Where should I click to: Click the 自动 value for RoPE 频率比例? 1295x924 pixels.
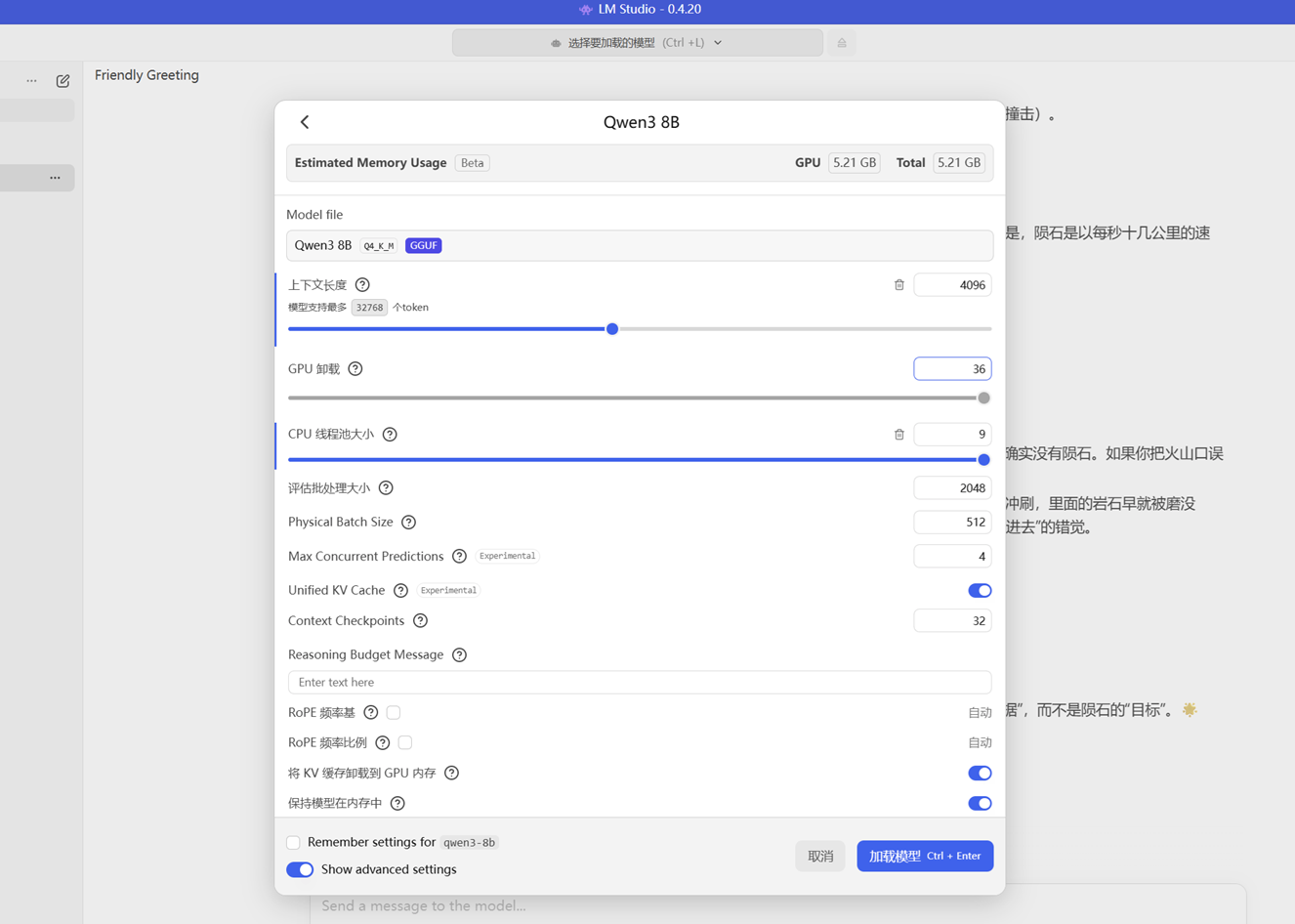point(980,743)
